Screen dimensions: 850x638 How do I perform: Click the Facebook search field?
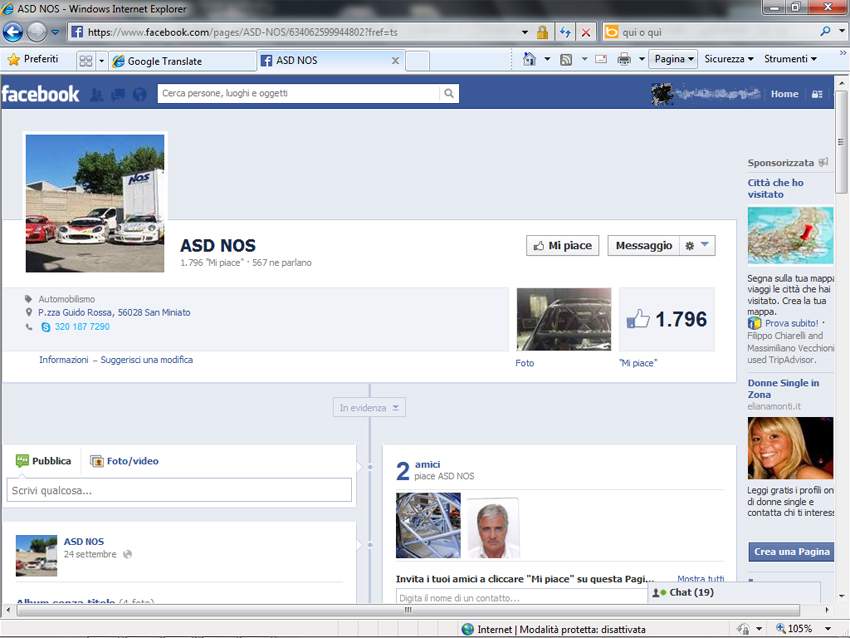298,93
